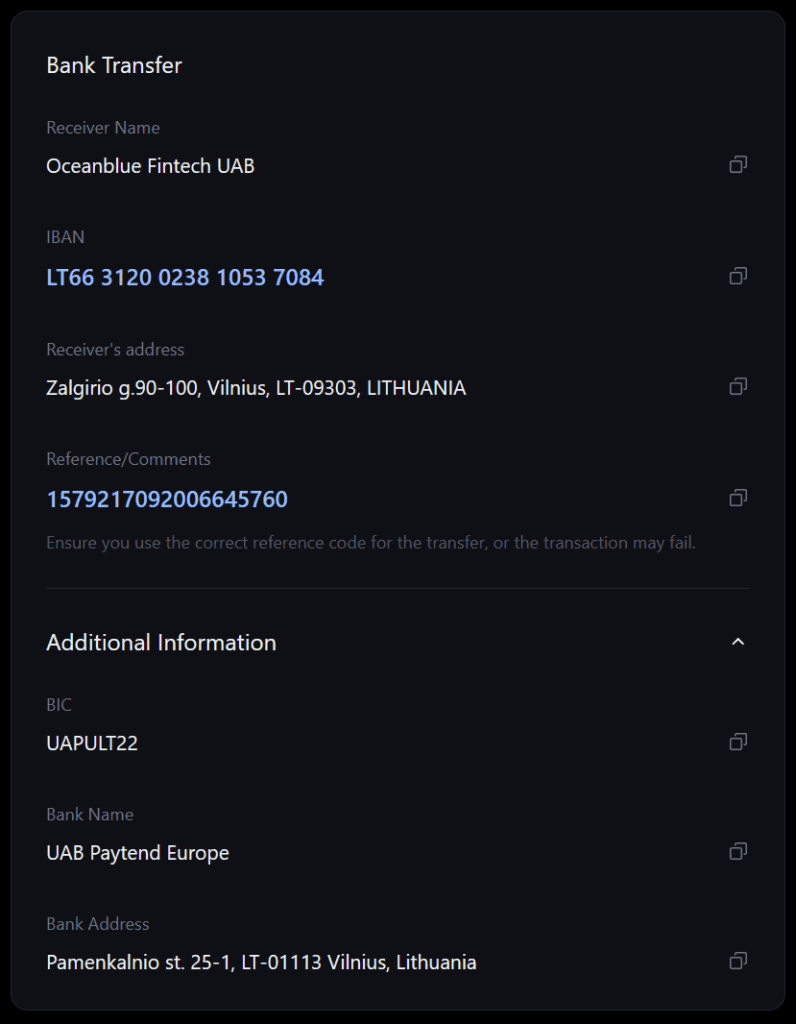Viewport: 796px width, 1024px height.
Task: Select the highlighted IBAN LT66 3120 0238 1053 7084
Action: (184, 277)
